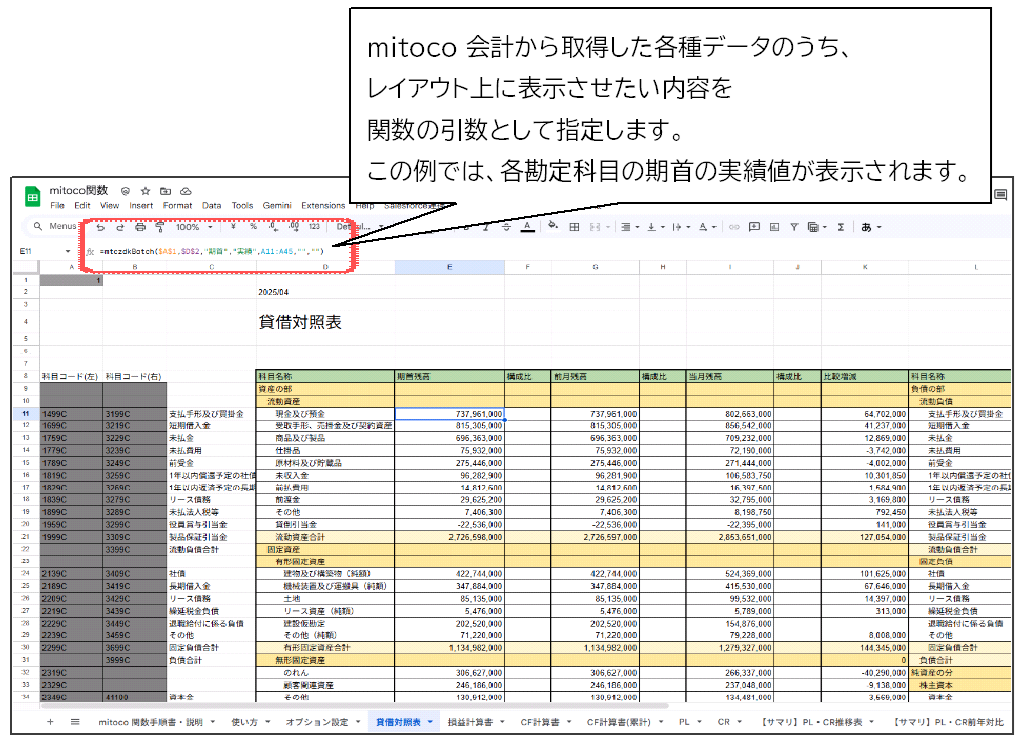This screenshot has width=1022, height=748.
Task: Click the Redo arrow in toolbar
Action: (120, 227)
